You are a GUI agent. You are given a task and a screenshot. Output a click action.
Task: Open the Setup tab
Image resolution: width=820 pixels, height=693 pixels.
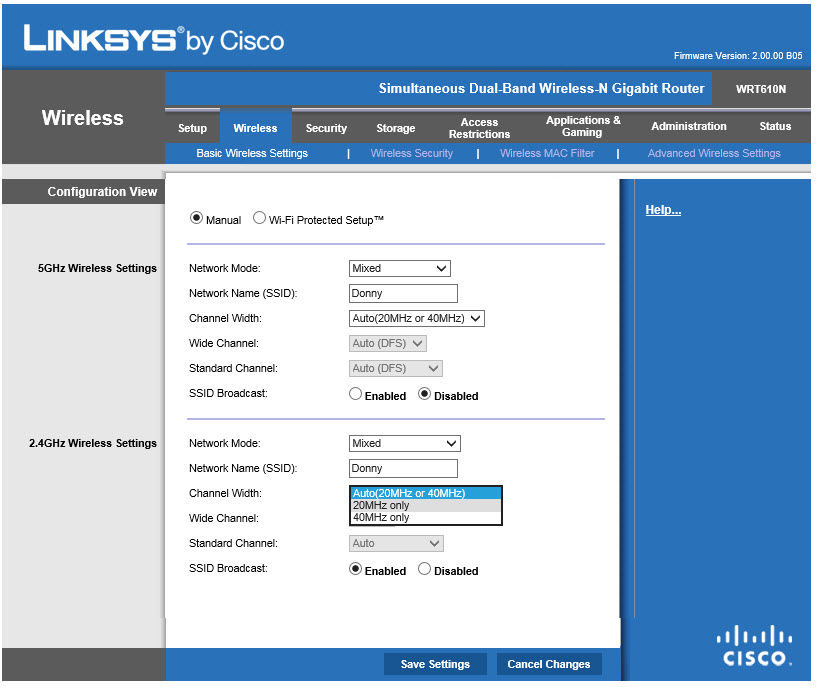192,128
